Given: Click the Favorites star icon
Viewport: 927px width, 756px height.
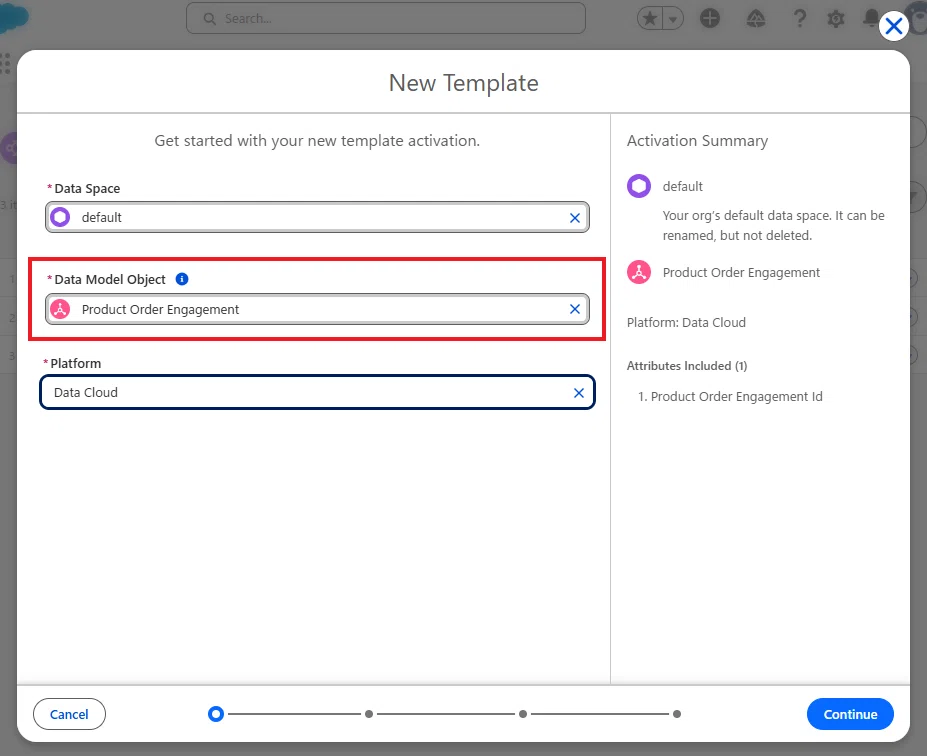Looking at the screenshot, I should coord(650,19).
